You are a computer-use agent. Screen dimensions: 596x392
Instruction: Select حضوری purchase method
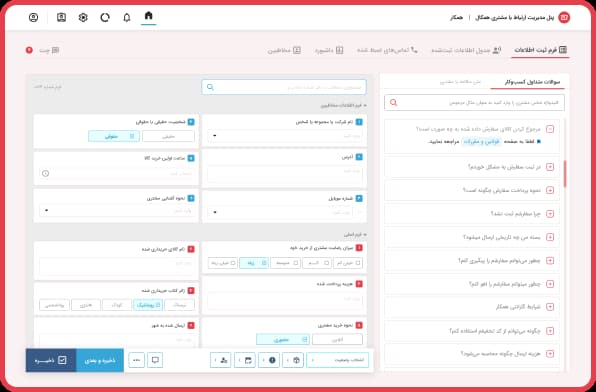pyautogui.click(x=283, y=339)
